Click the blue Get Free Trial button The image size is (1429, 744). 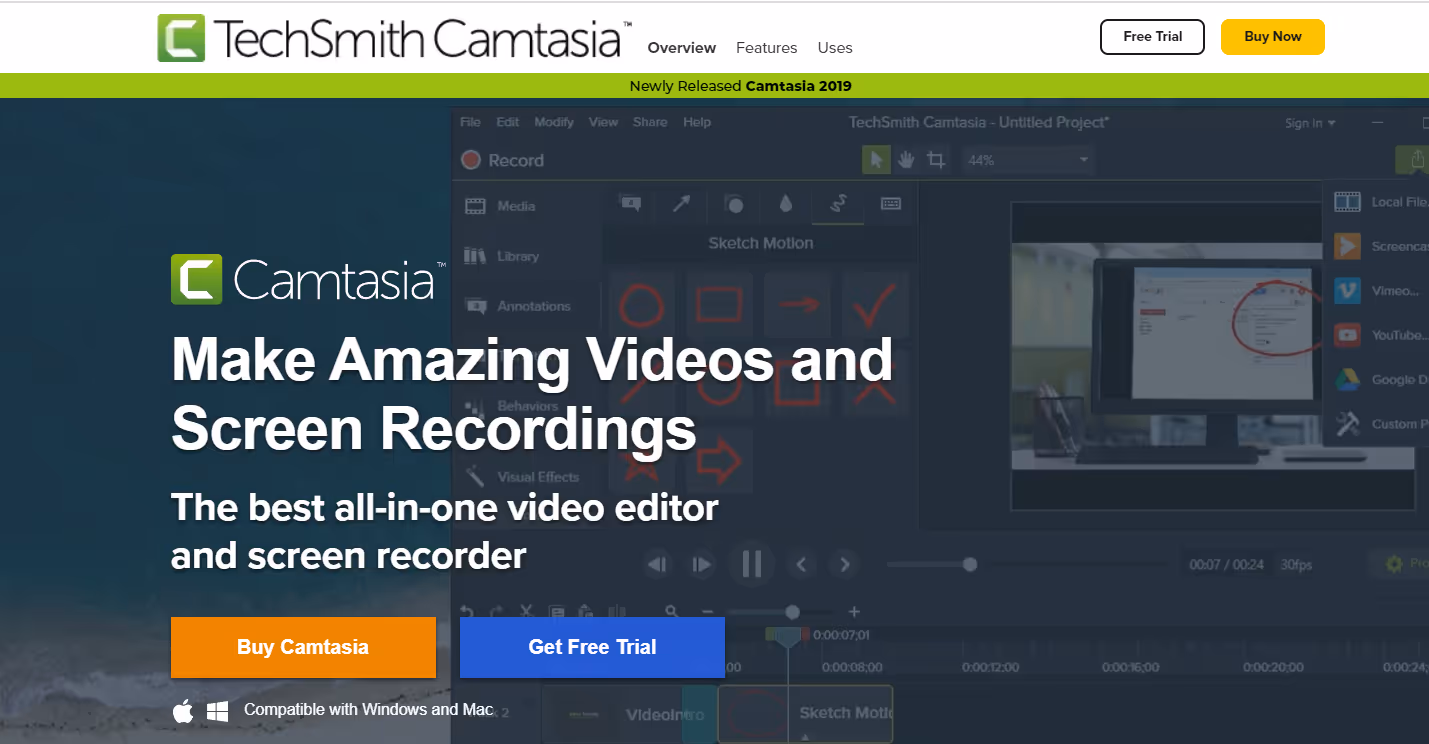coord(592,647)
